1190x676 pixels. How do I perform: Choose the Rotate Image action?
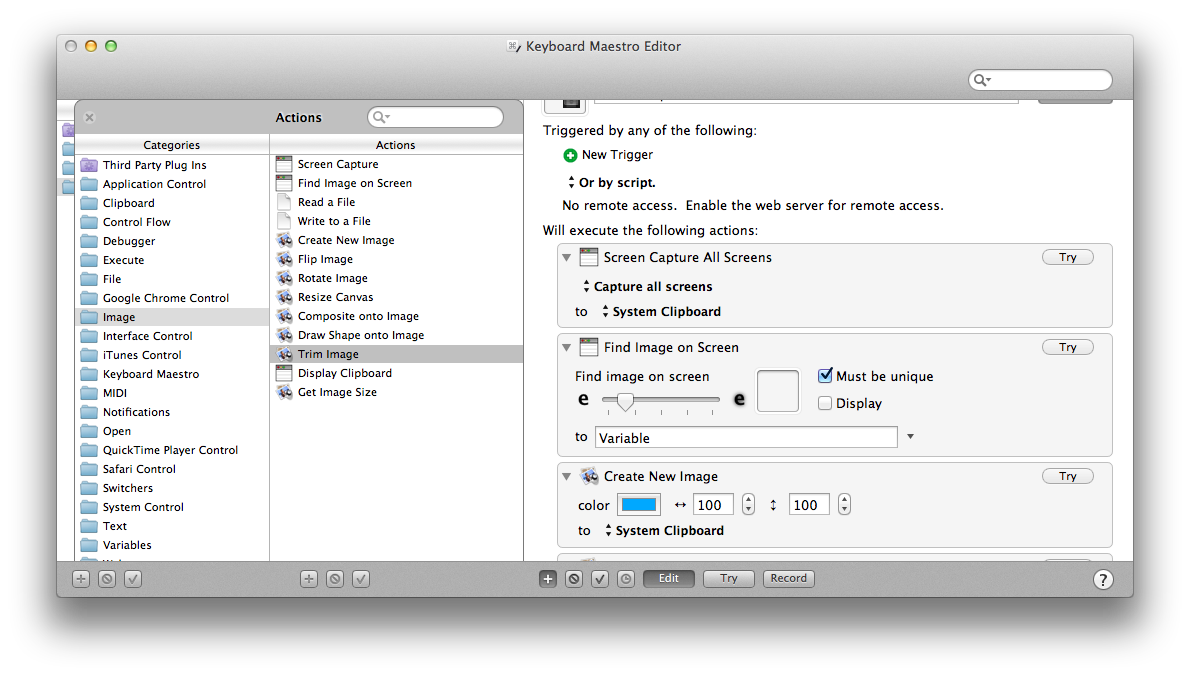point(332,278)
